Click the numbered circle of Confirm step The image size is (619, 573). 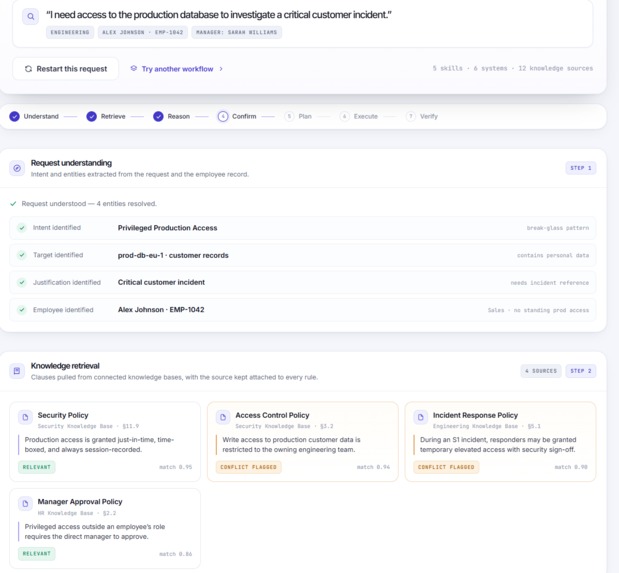(223, 116)
